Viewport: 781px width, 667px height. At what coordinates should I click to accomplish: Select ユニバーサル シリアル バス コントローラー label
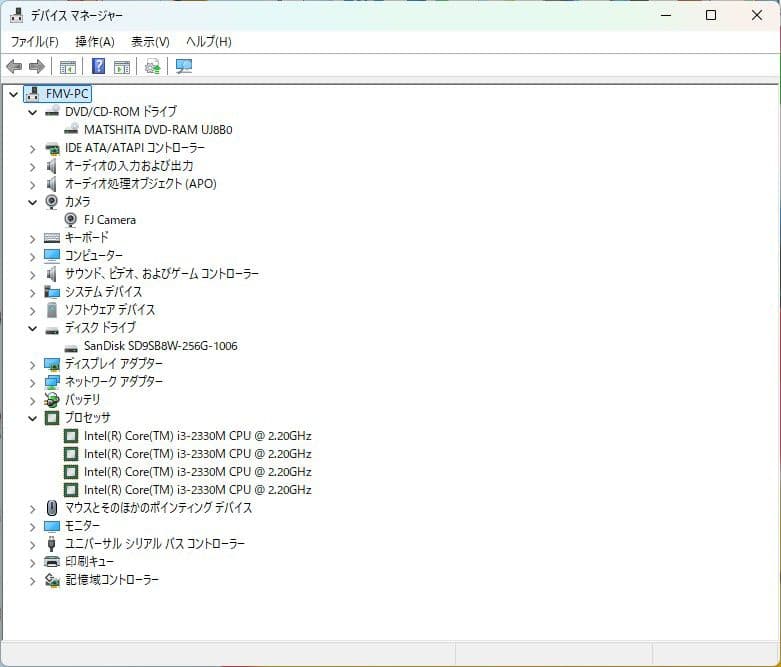(154, 543)
